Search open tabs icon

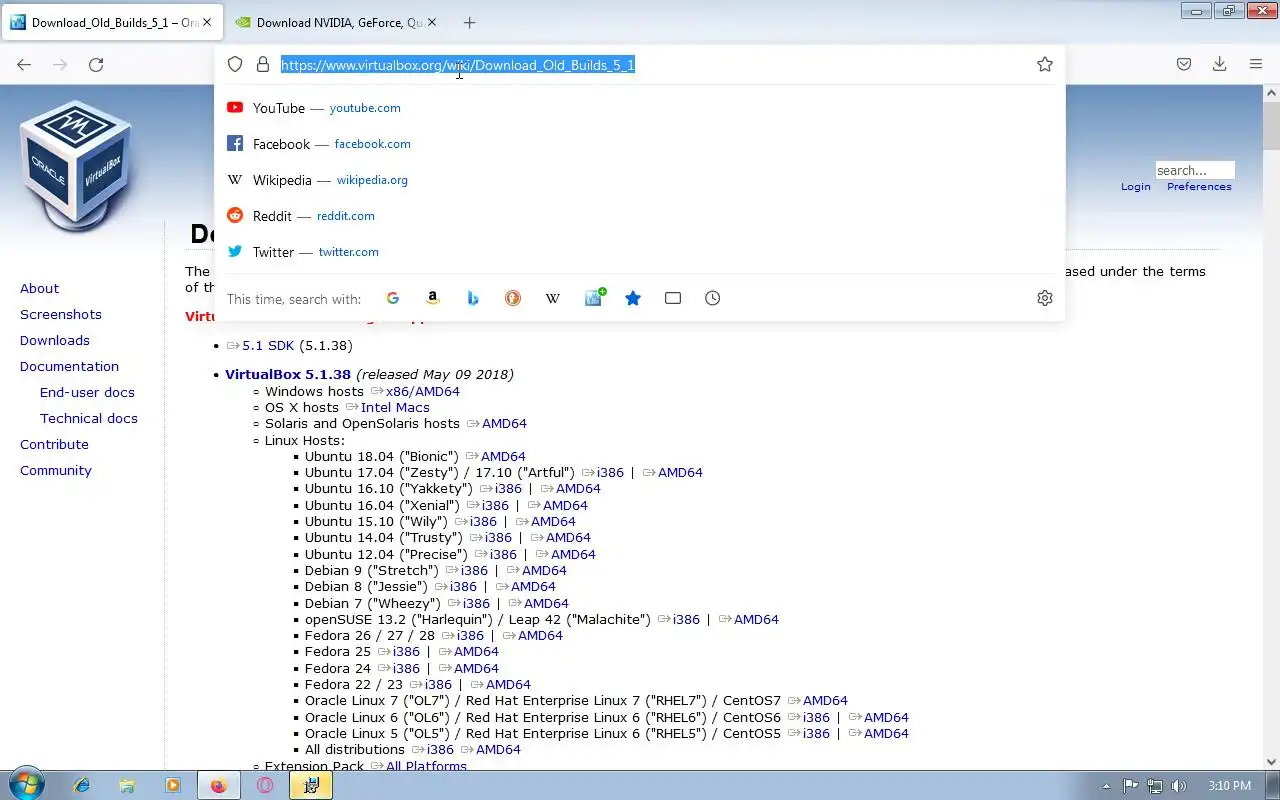coord(673,298)
